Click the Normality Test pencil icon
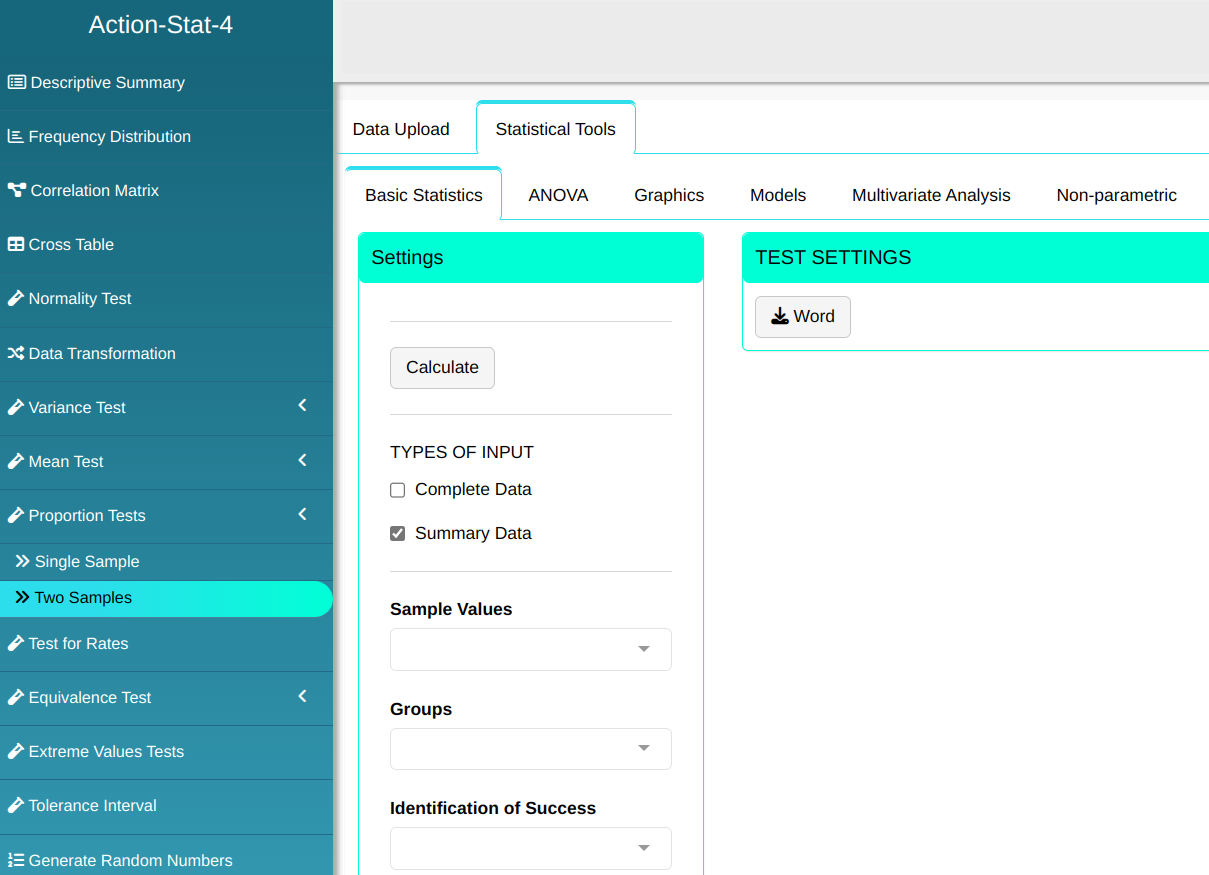 pos(16,299)
